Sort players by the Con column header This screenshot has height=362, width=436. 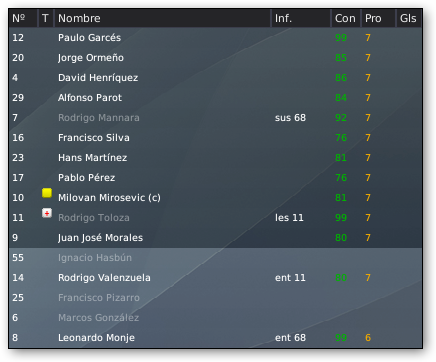(346, 18)
